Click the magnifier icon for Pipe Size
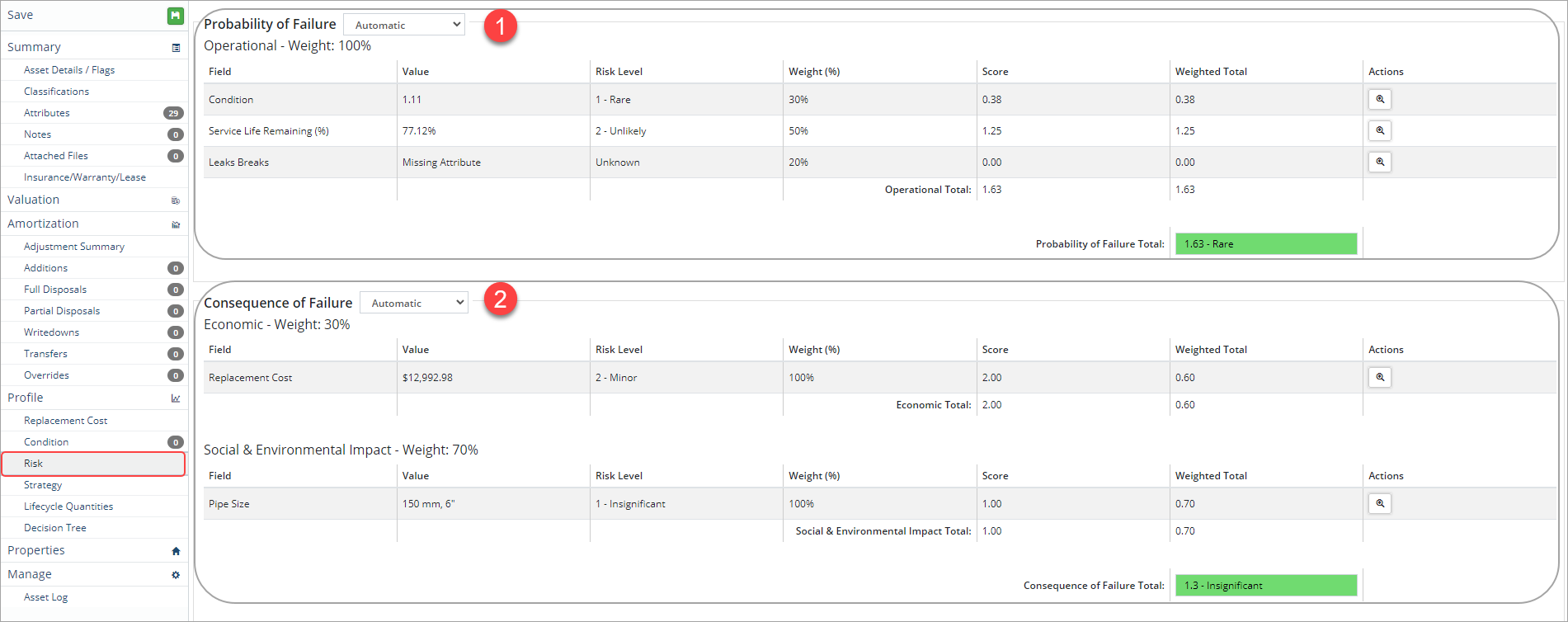 (x=1379, y=504)
